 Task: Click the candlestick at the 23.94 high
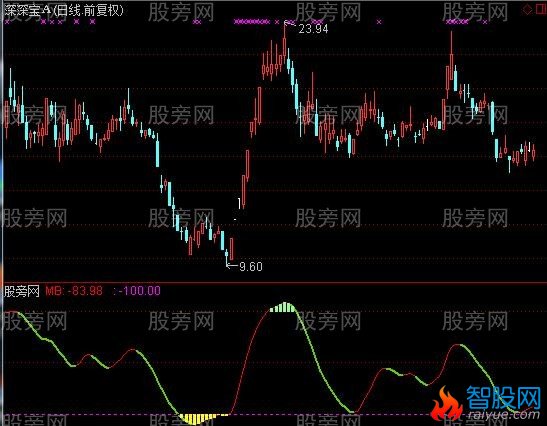pyautogui.click(x=285, y=42)
